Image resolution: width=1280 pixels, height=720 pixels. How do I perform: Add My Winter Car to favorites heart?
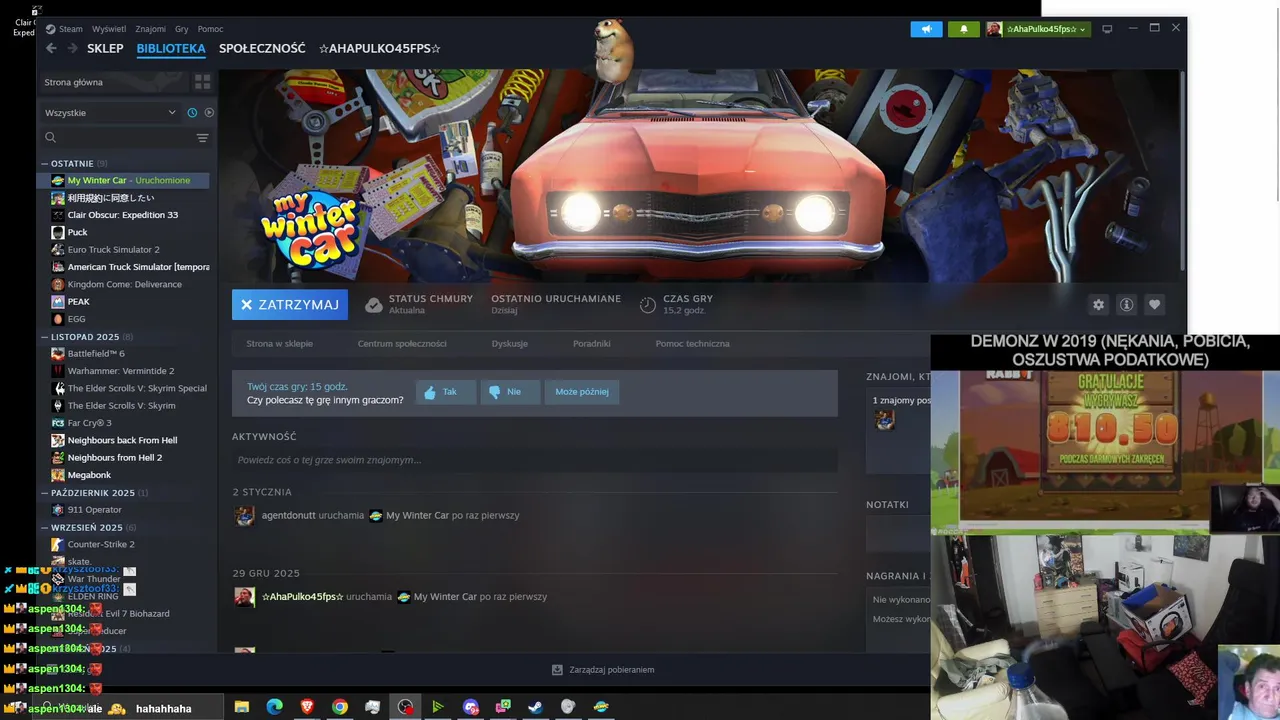click(x=1154, y=305)
